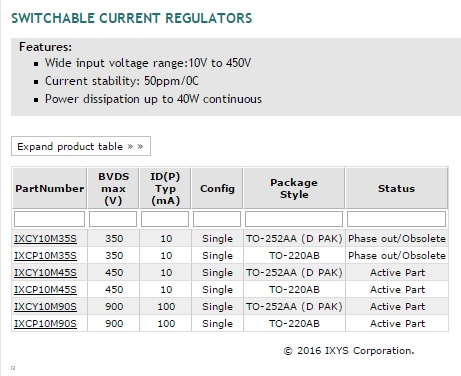Click the Status filter input box
Viewport: 461px width, 376px height.
(396, 219)
